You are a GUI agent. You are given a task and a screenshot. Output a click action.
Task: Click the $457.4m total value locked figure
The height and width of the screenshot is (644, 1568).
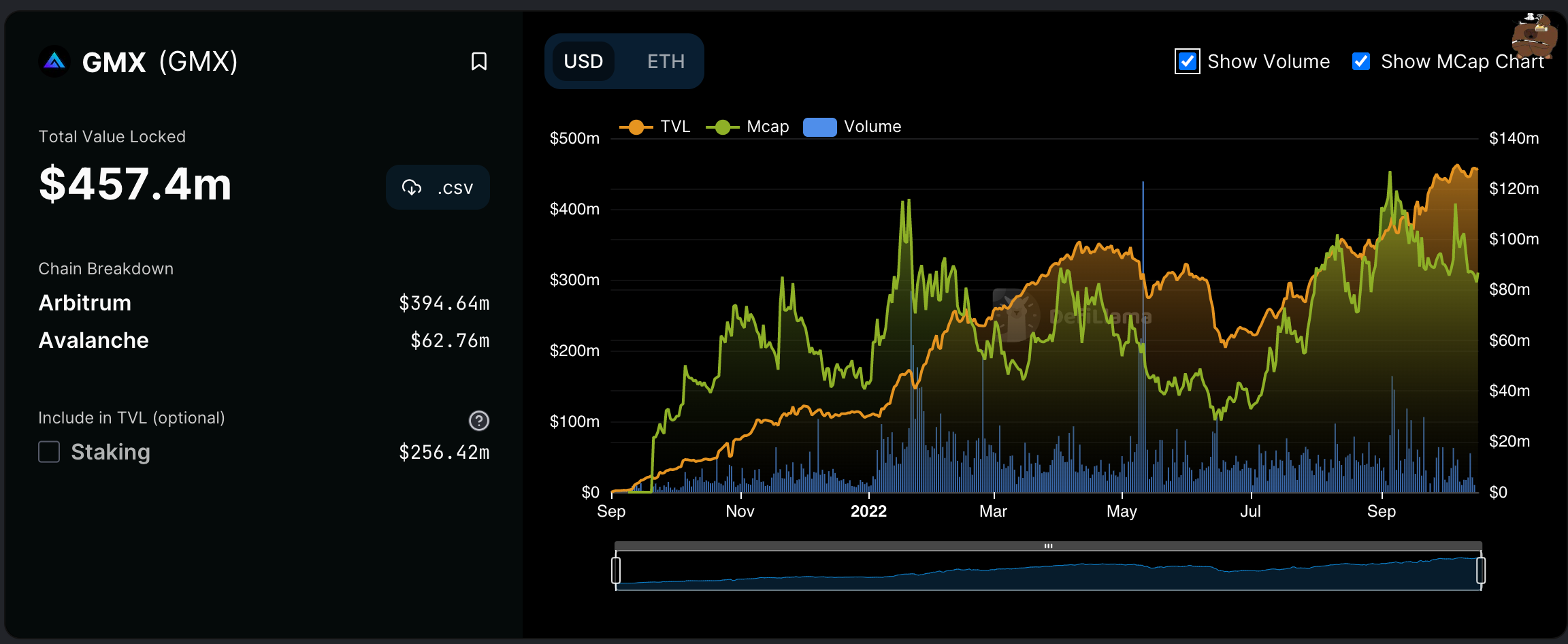135,184
